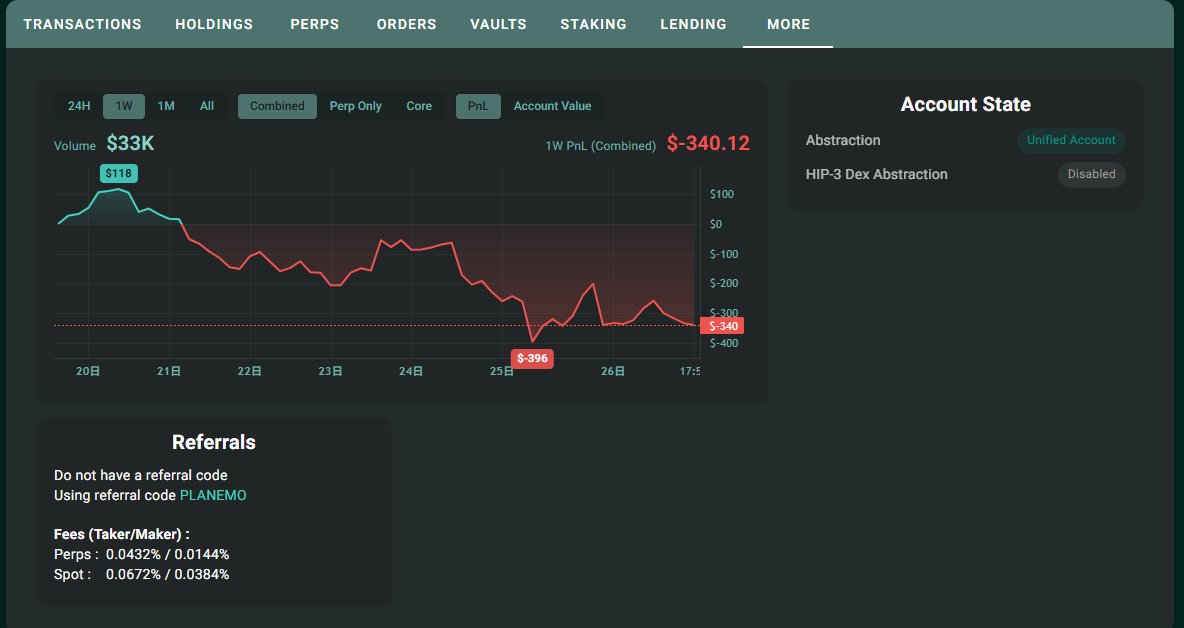Click the 22日 date axis label
1184x628 pixels.
click(249, 371)
